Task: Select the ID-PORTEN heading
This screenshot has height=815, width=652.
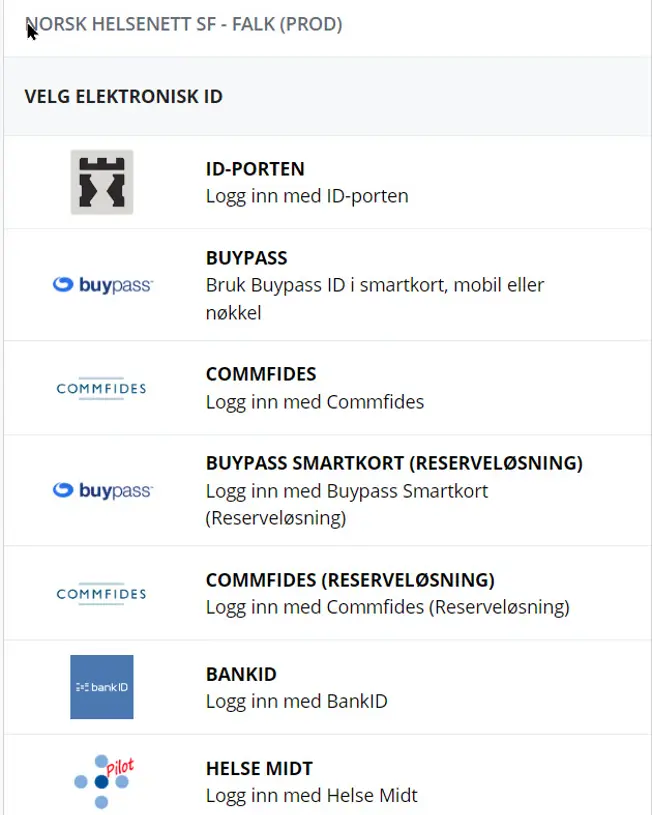Action: (x=255, y=169)
